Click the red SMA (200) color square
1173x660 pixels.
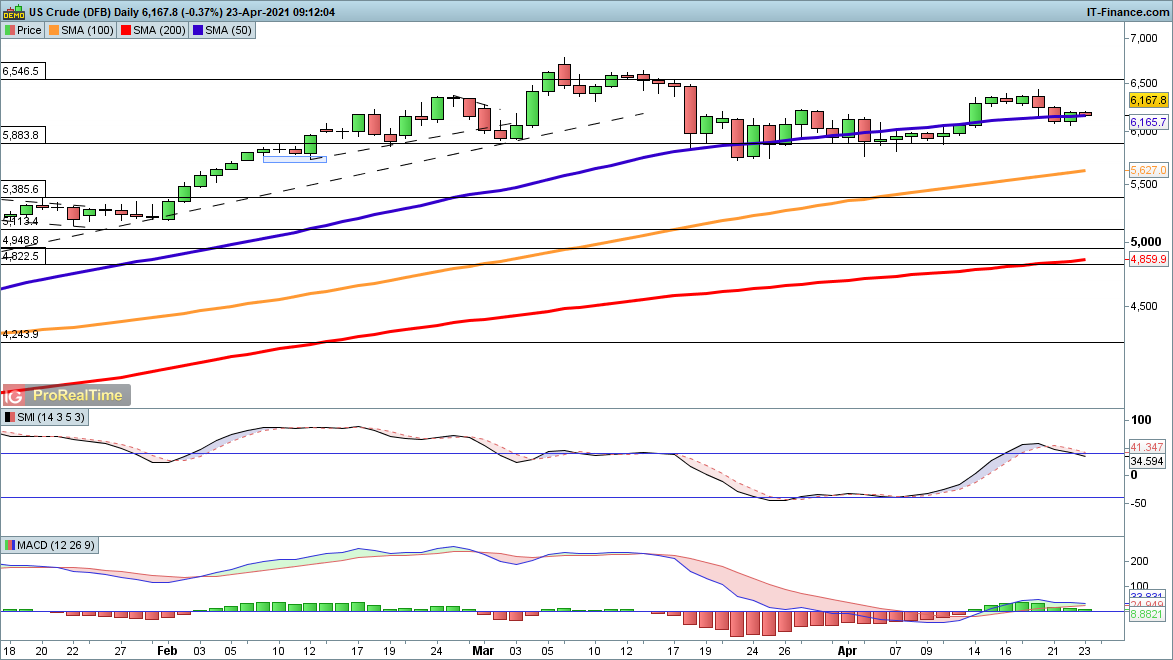click(x=128, y=30)
